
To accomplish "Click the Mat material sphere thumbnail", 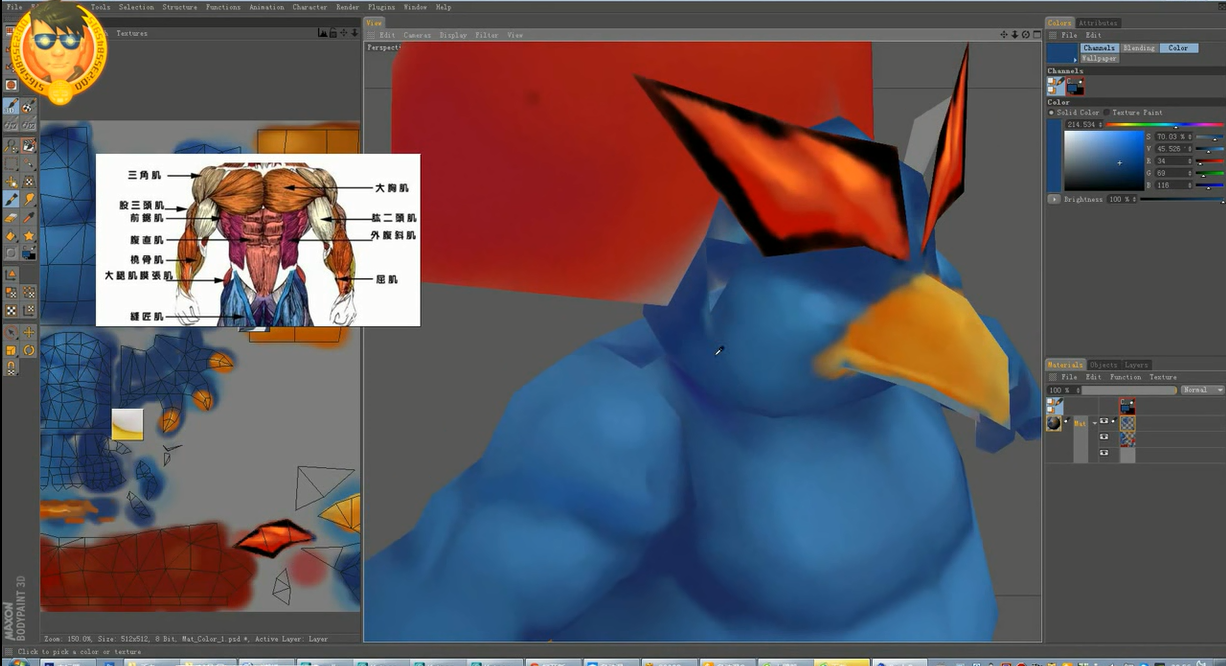I will (1054, 424).
